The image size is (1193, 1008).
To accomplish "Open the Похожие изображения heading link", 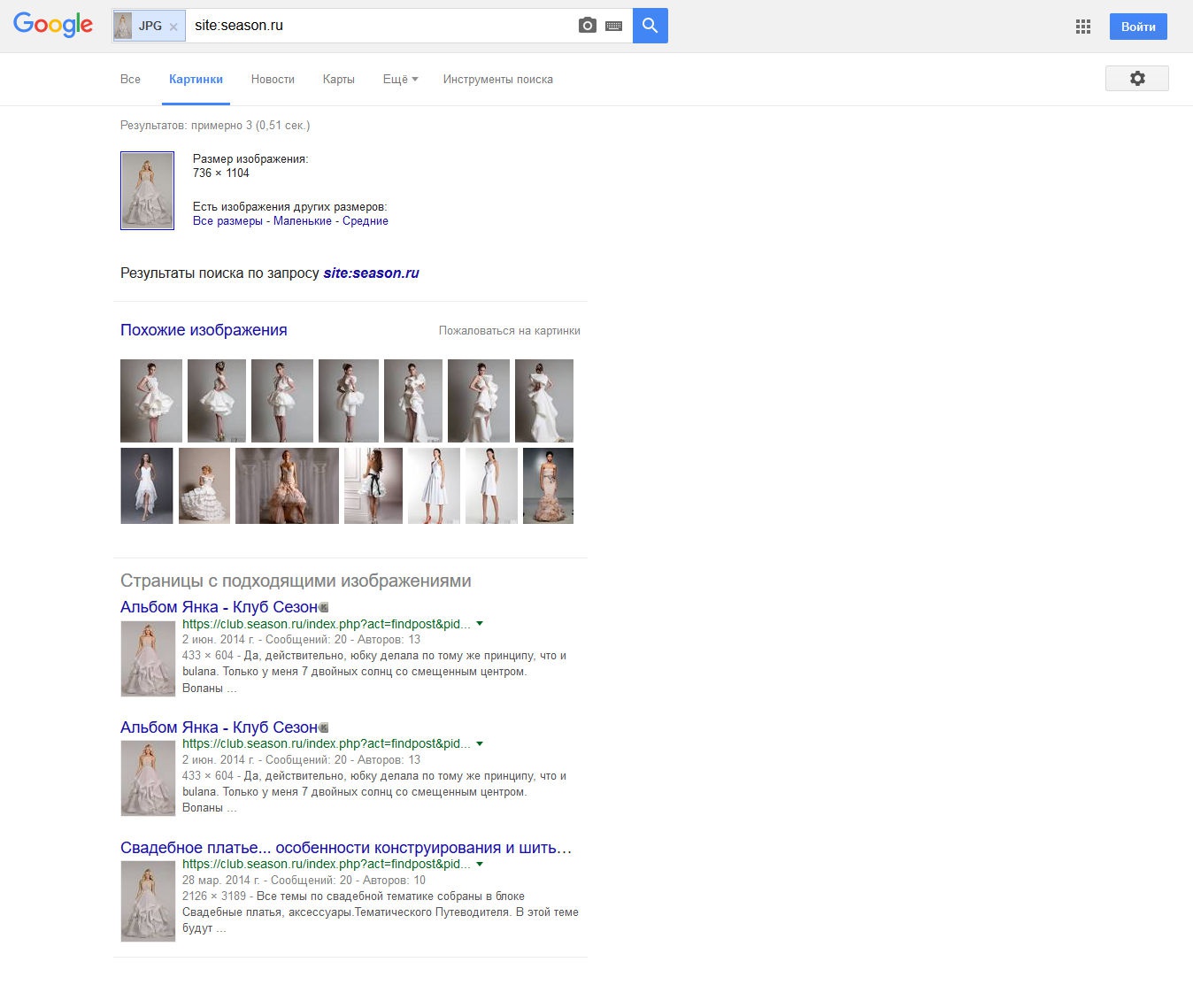I will point(204,330).
